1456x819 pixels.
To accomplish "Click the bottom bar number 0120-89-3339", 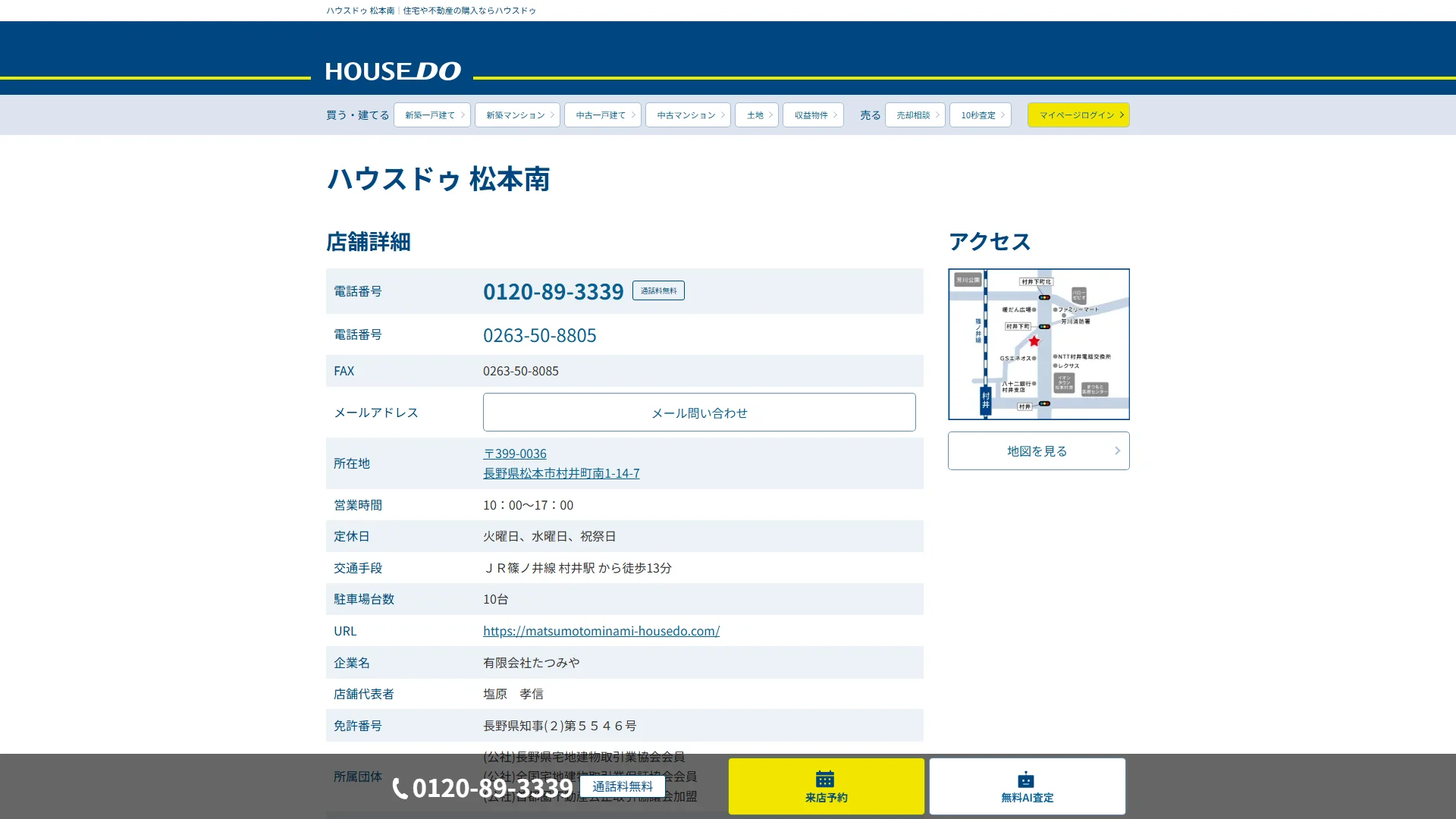I will click(x=492, y=788).
